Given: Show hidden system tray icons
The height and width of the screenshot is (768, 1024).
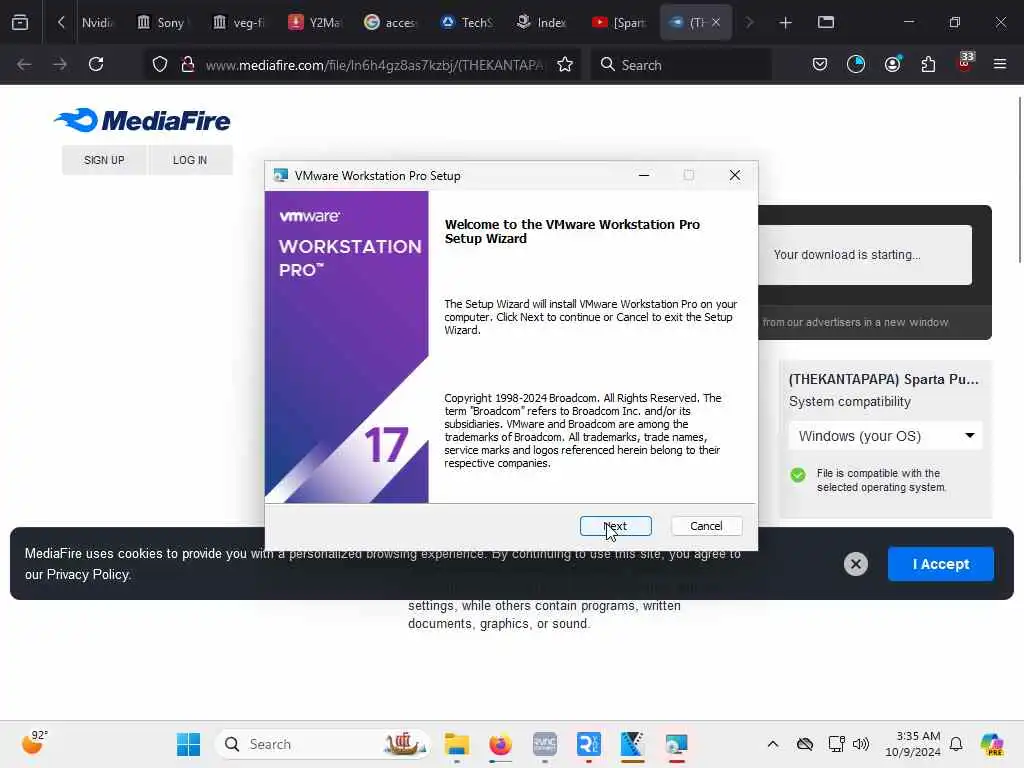Looking at the screenshot, I should [x=773, y=744].
